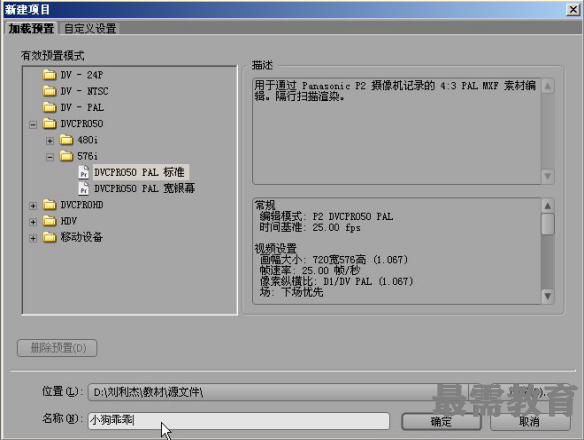
Task: Click the 576i folder icon
Action: coord(66,156)
